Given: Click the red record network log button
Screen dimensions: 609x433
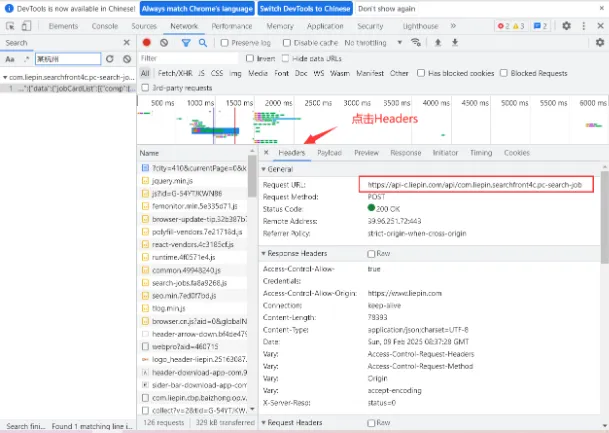Looking at the screenshot, I should point(146,43).
